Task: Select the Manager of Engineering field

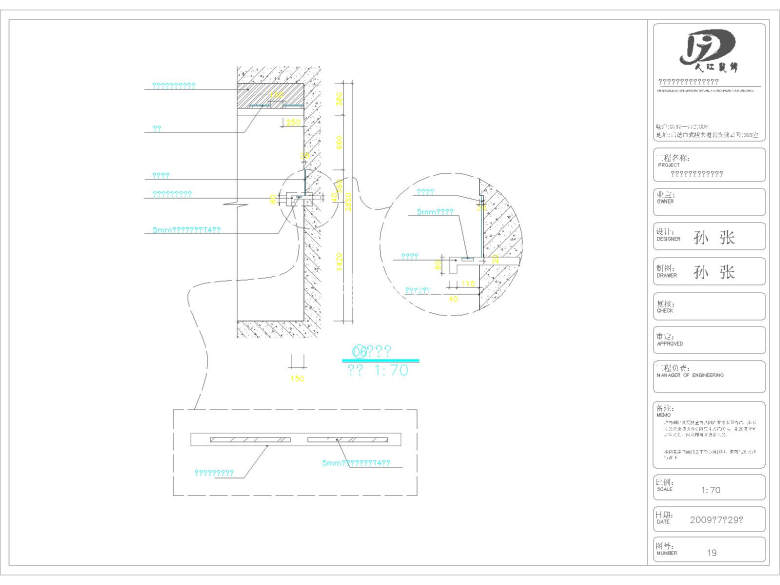Action: pyautogui.click(x=710, y=377)
